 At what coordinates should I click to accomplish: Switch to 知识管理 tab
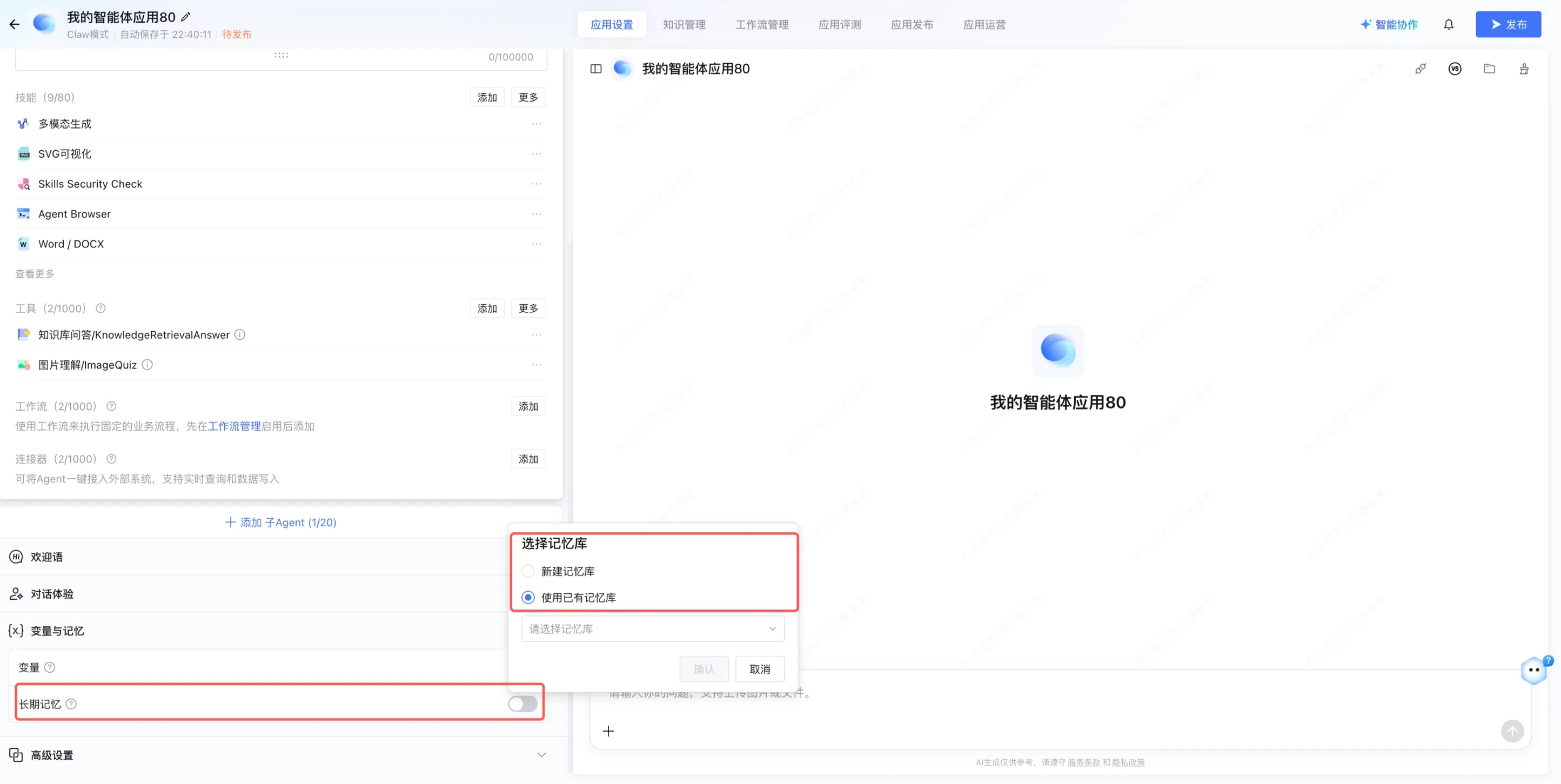[x=684, y=24]
